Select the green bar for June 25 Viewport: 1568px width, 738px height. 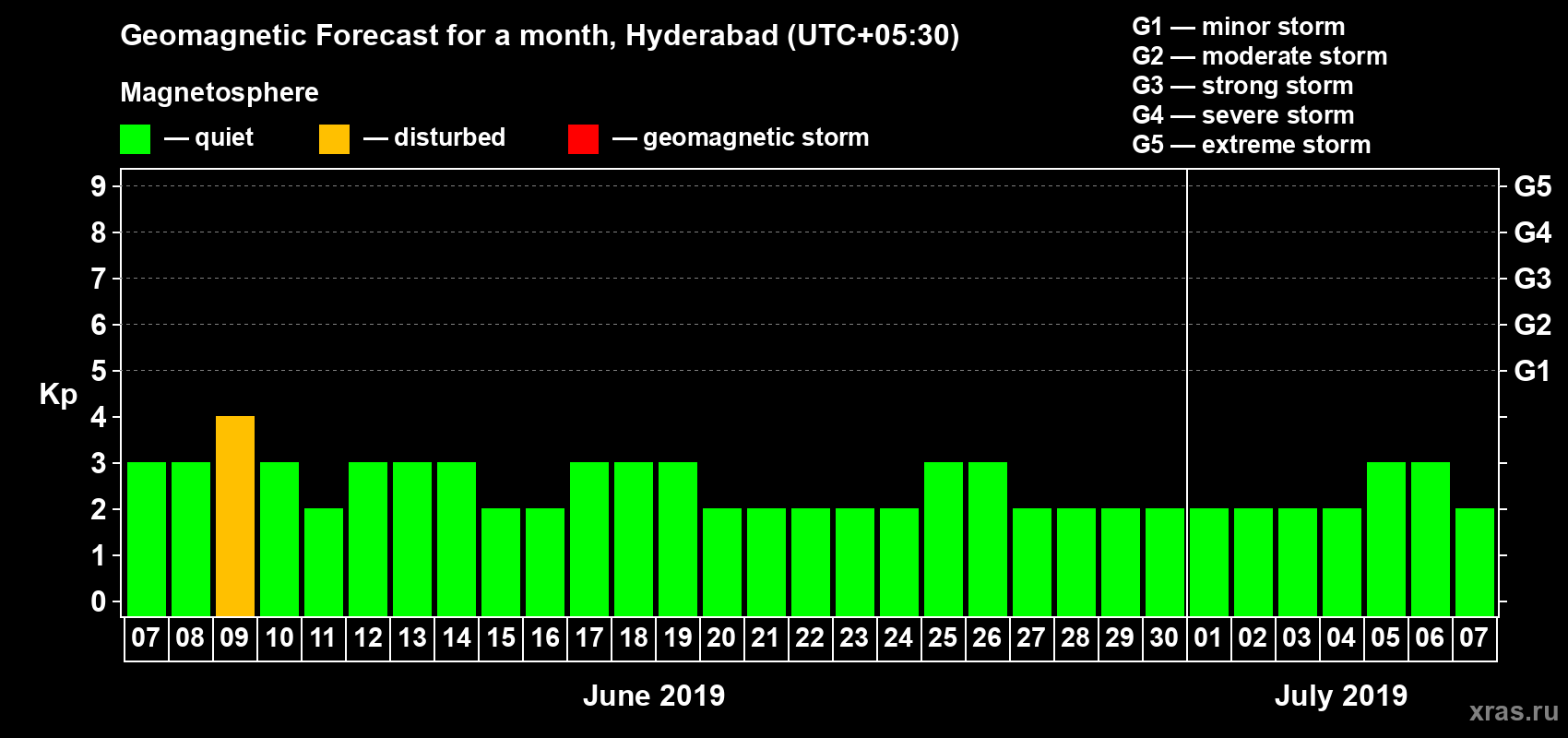click(944, 540)
